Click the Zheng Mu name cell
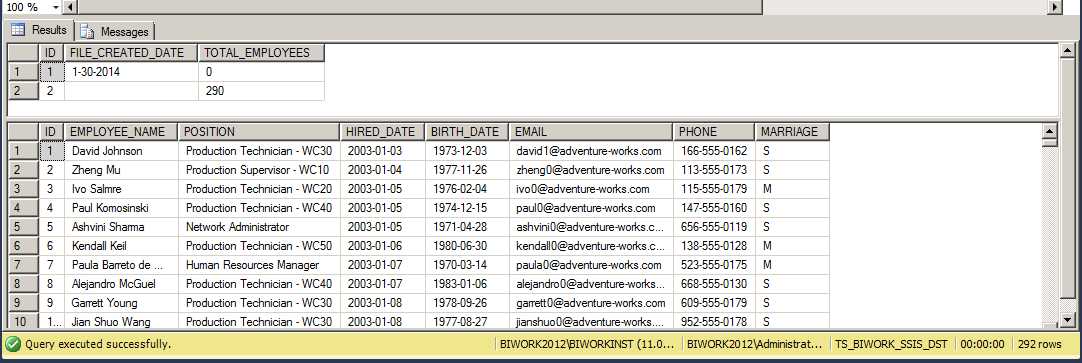Viewport: 1082px width, 363px height. point(121,170)
